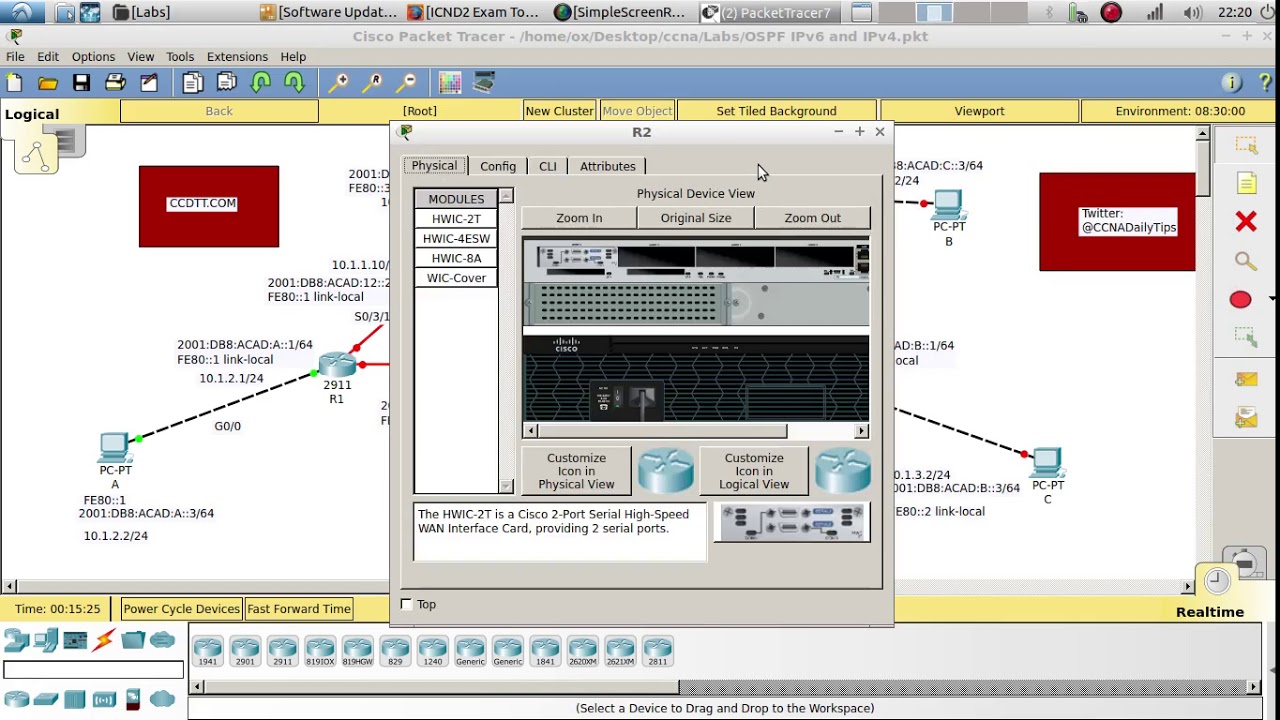1280x720 pixels.
Task: Click device view scroll left arrow
Action: point(529,431)
